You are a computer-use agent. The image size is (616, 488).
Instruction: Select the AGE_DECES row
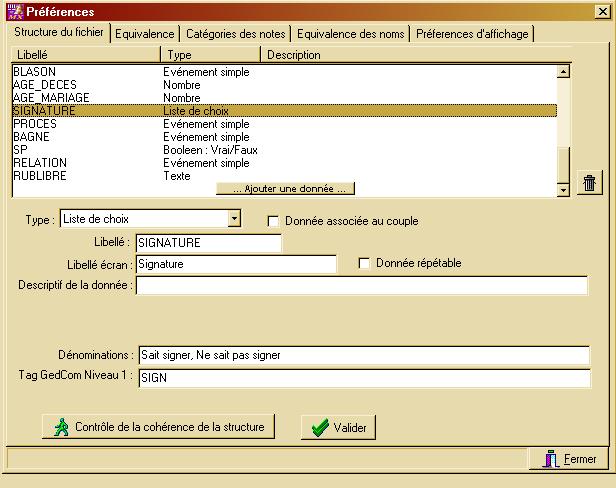284,85
